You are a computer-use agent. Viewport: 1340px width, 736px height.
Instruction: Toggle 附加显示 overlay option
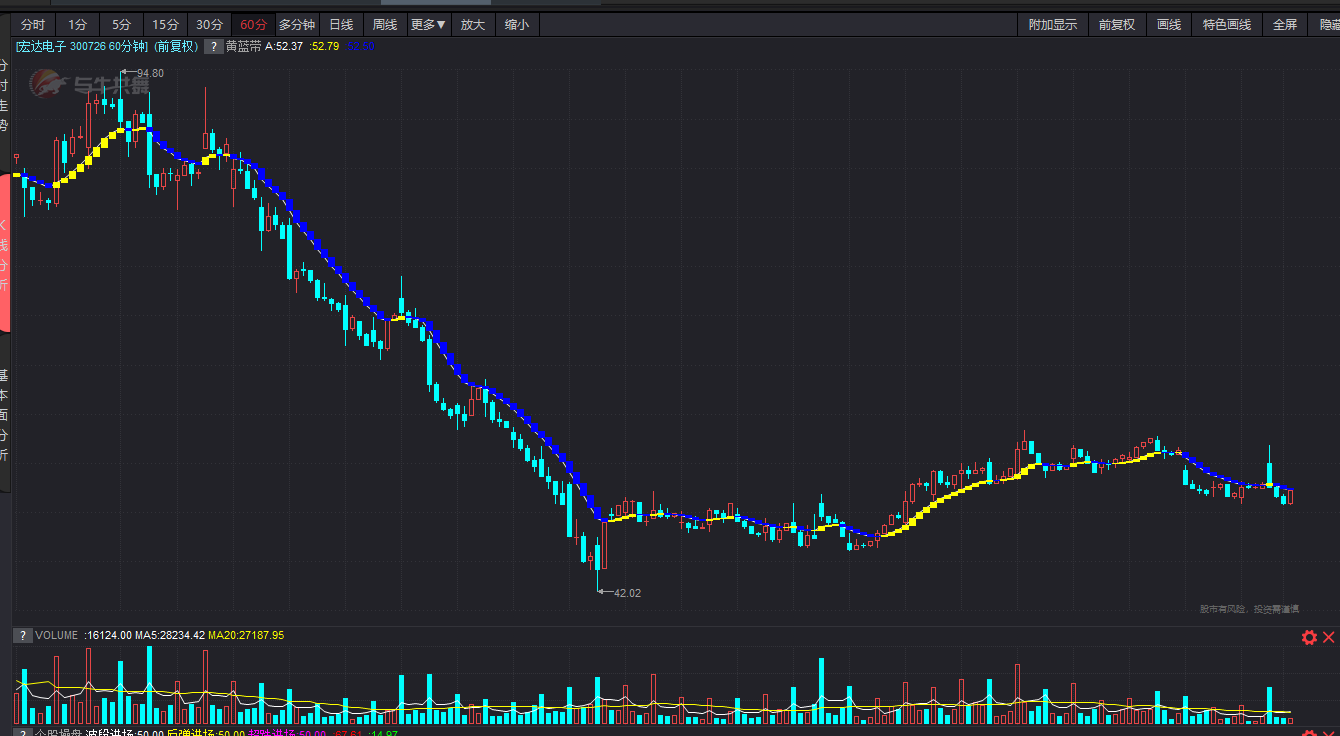[1053, 24]
